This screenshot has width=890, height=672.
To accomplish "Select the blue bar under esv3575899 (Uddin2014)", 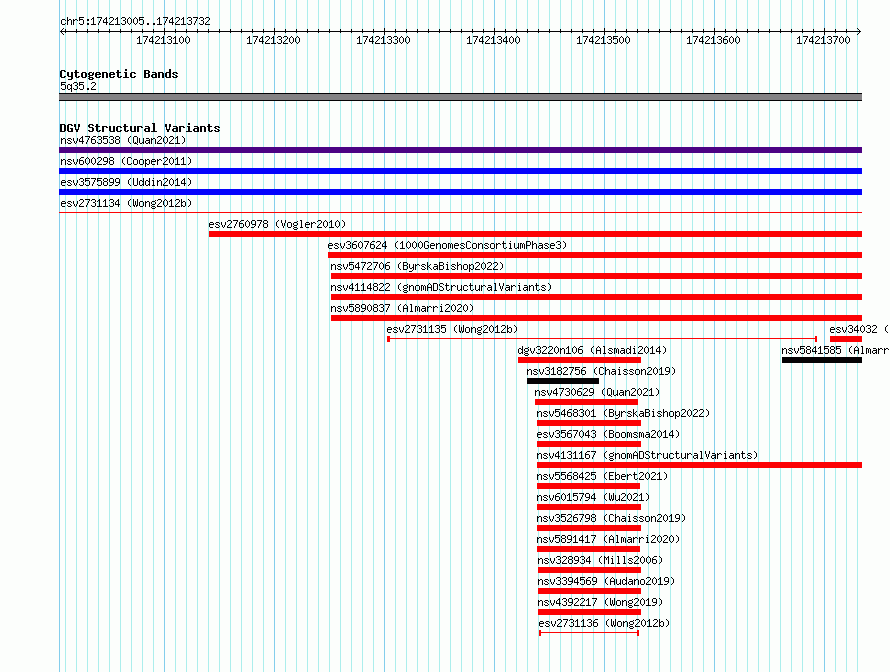I will [460, 192].
